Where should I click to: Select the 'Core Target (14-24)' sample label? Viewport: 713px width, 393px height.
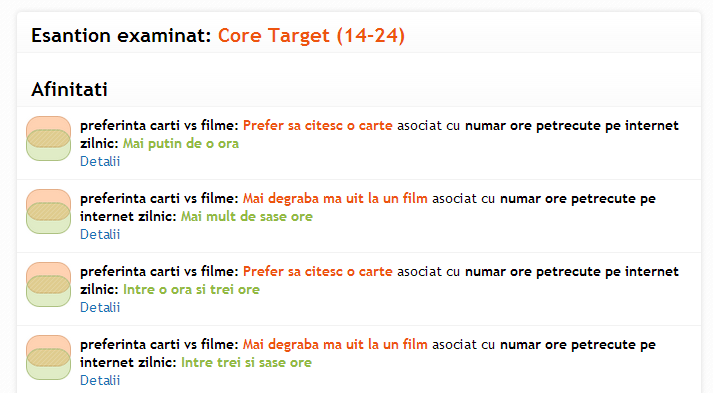[x=311, y=35]
